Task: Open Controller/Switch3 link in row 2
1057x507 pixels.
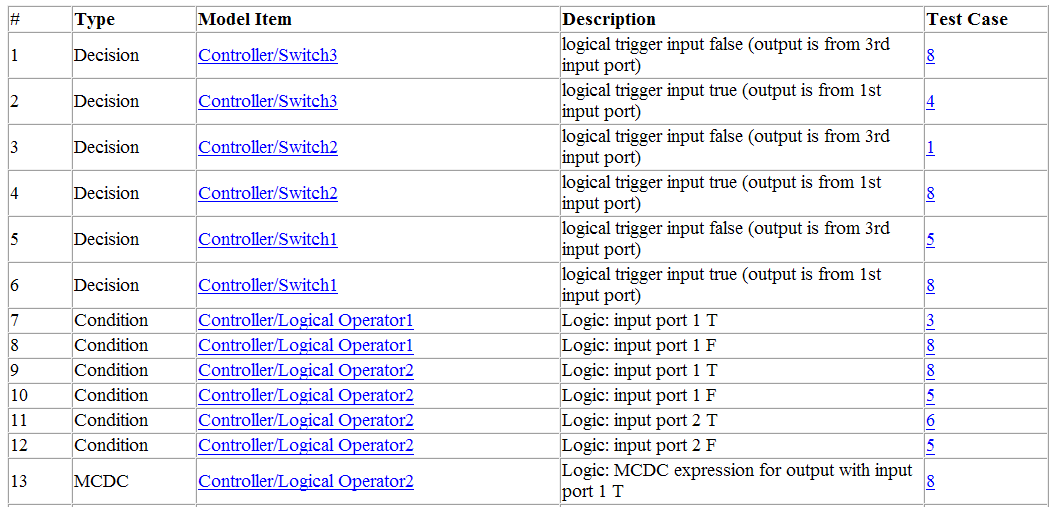Action: (267, 101)
